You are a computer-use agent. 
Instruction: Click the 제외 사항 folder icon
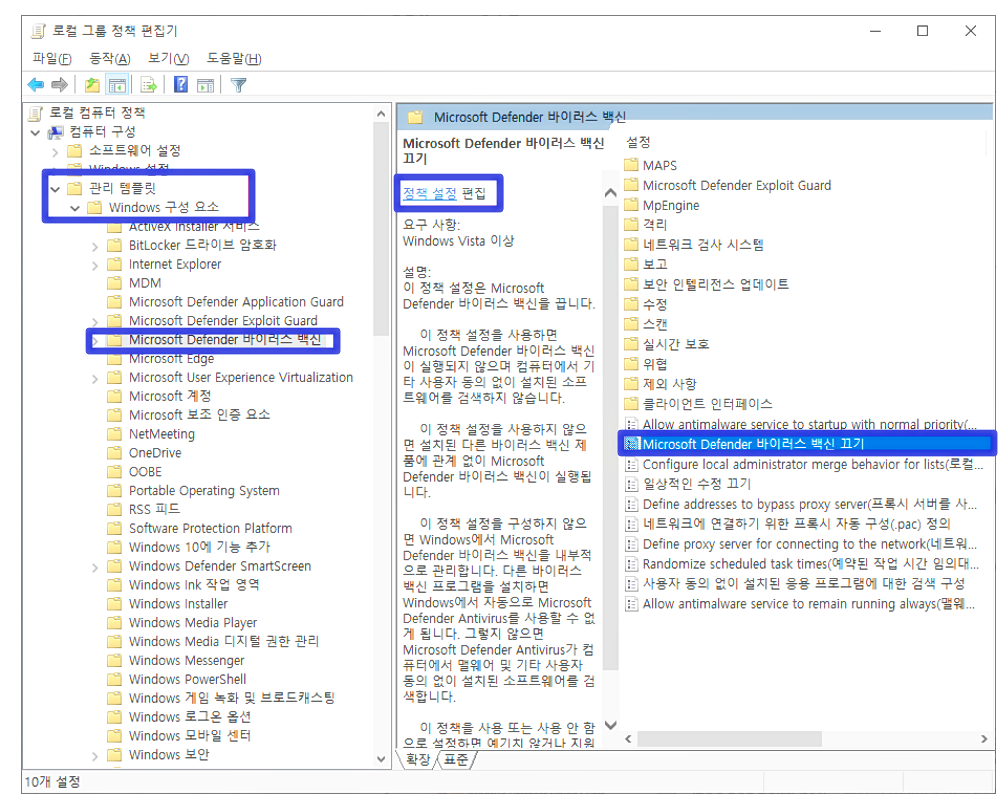coord(631,384)
